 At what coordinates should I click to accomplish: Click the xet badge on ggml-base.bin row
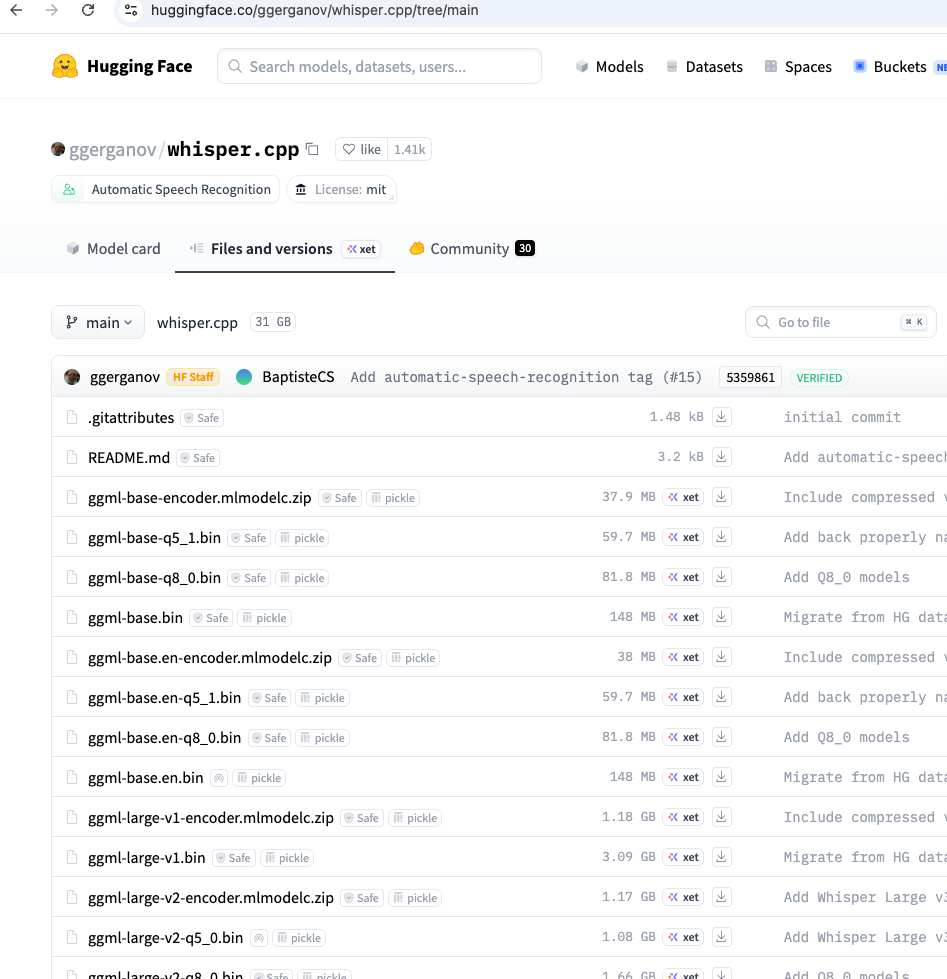(x=683, y=617)
